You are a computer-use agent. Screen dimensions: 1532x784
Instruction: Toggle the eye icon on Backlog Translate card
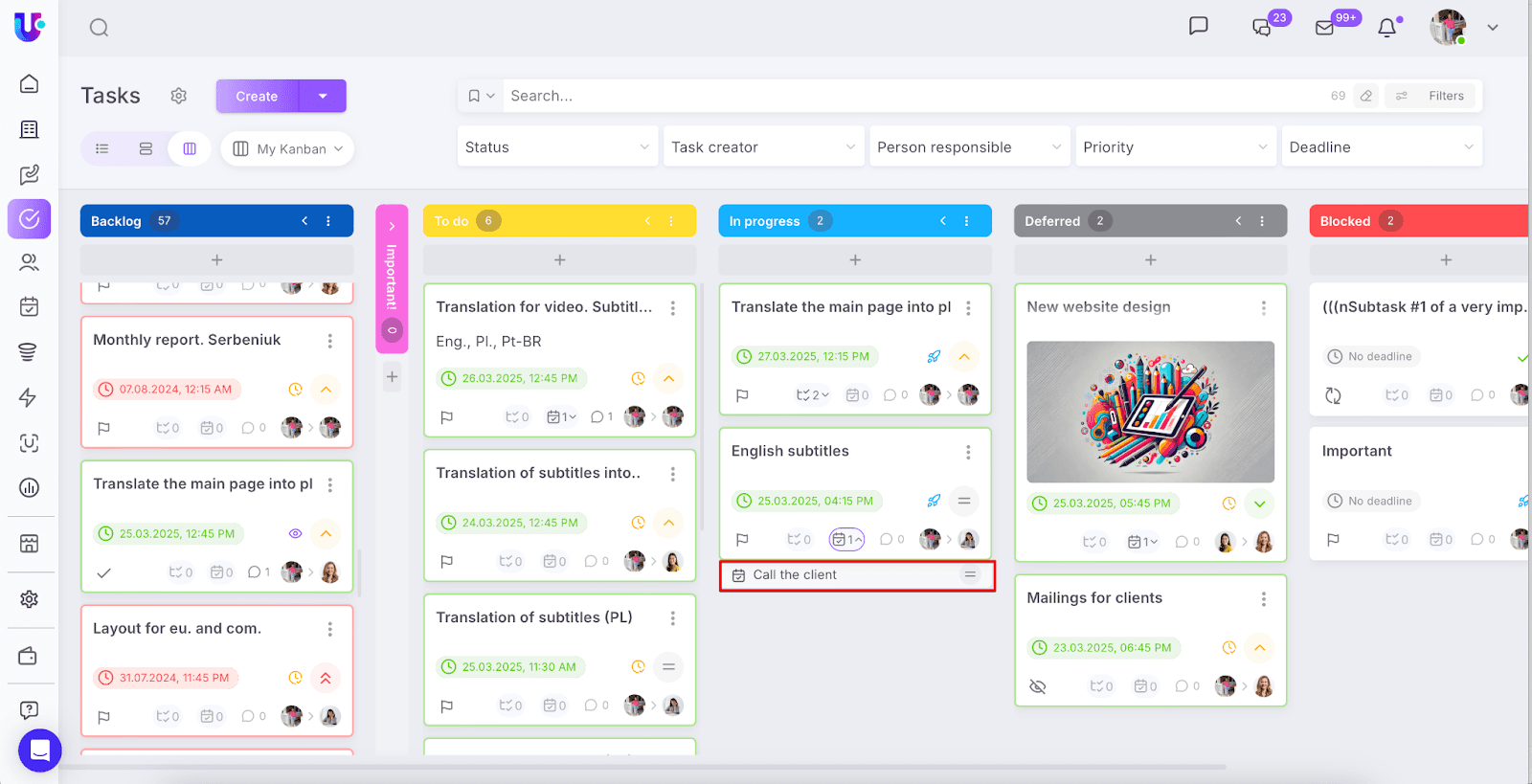[295, 534]
